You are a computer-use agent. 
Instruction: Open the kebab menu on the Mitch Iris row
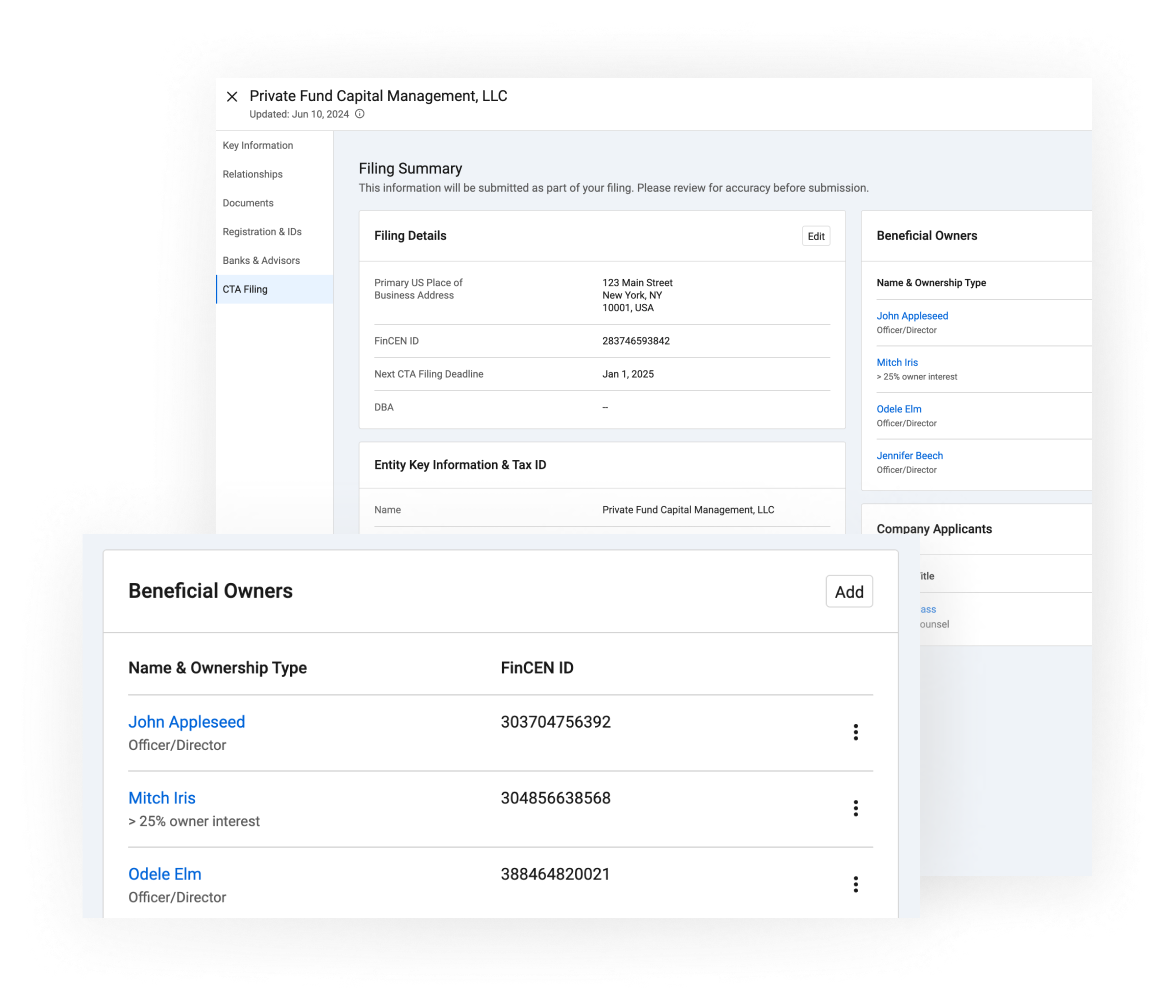pyautogui.click(x=855, y=808)
